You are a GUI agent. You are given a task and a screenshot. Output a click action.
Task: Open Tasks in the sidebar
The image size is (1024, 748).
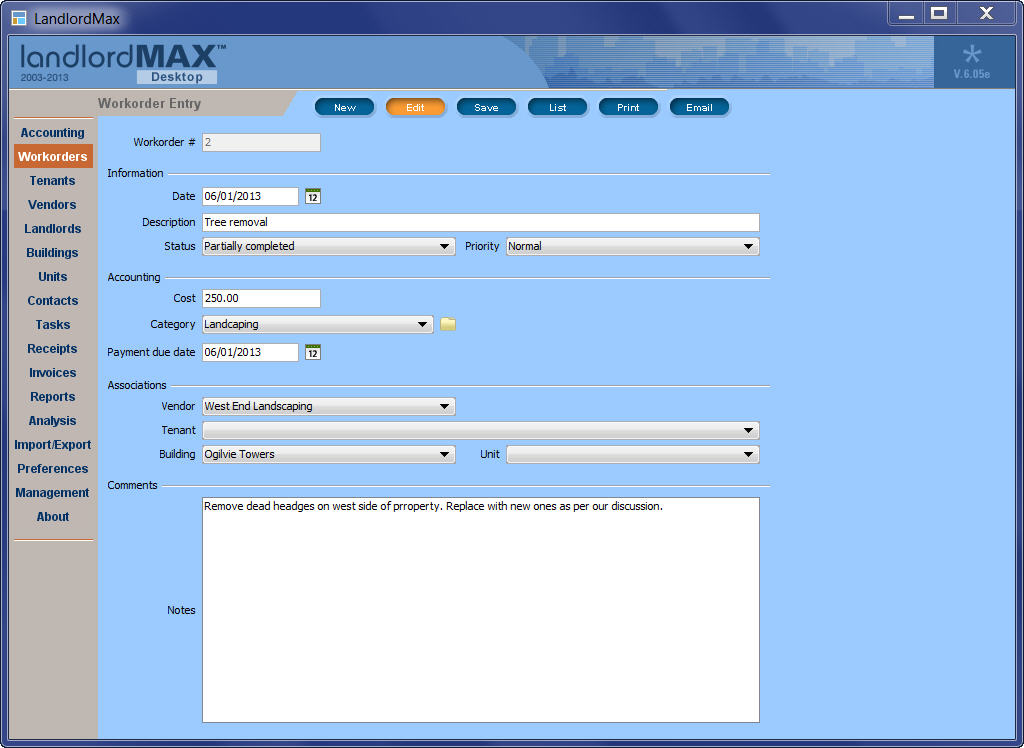click(52, 325)
